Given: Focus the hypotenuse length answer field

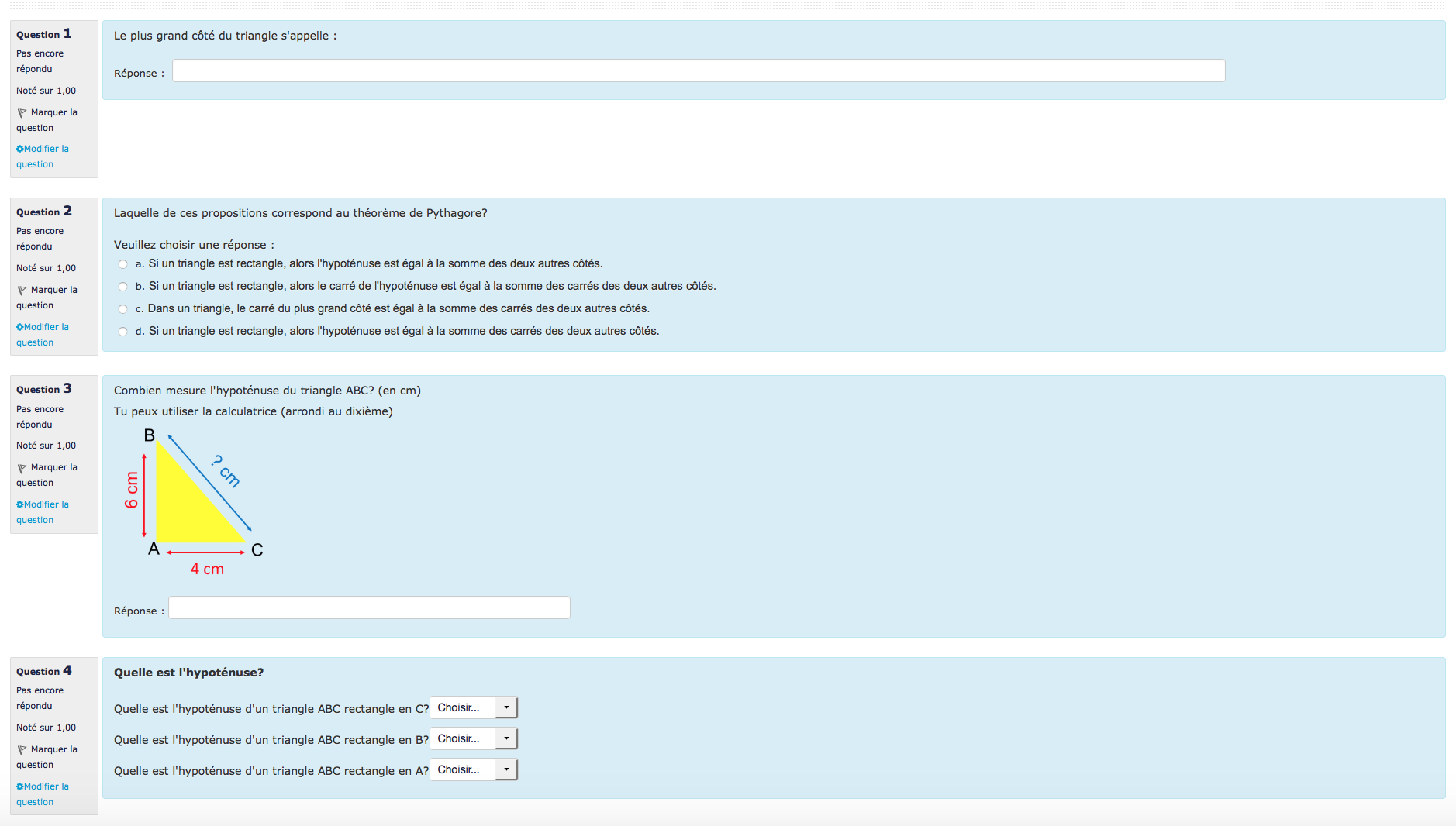Looking at the screenshot, I should coord(369,608).
